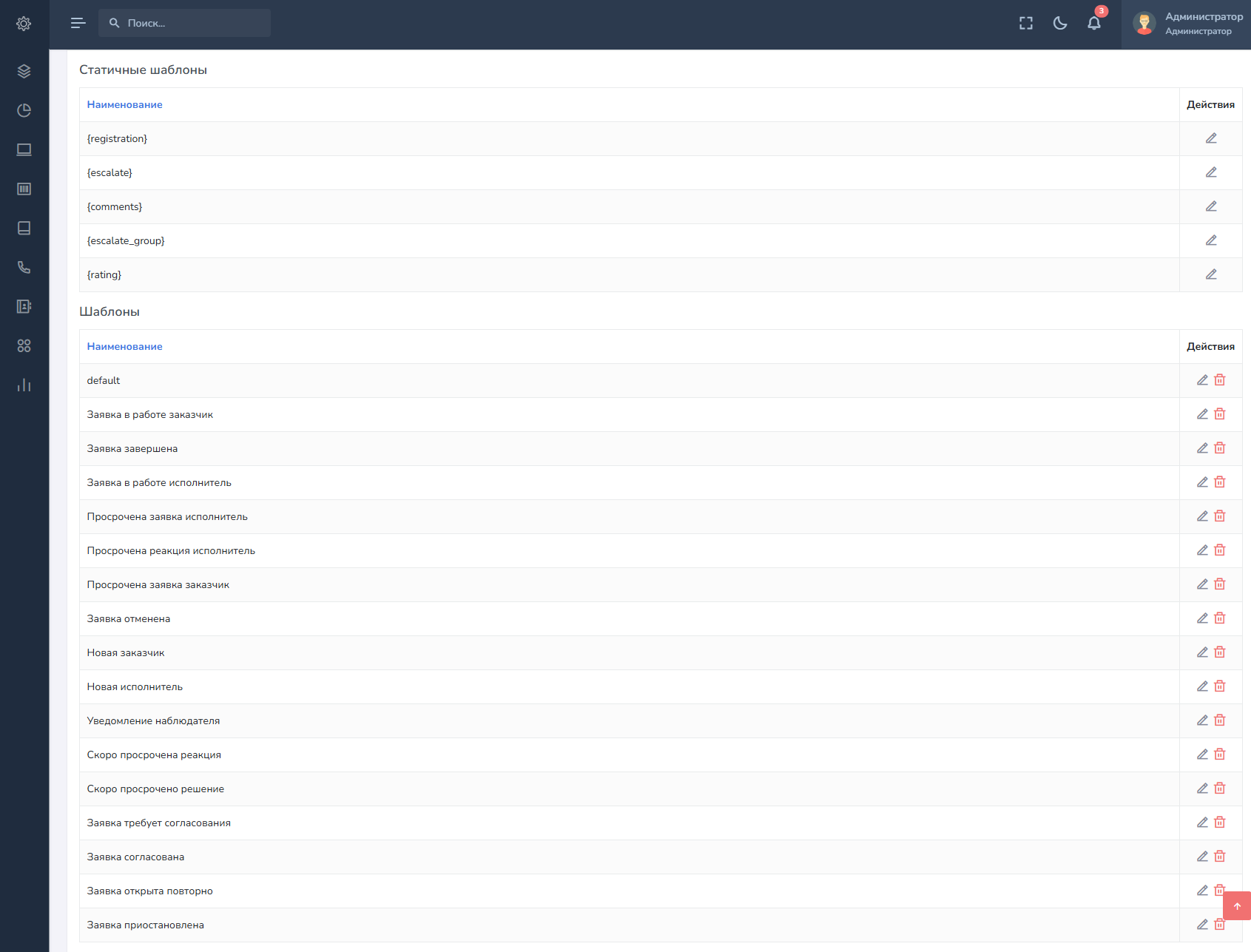Delete the default template
Viewport: 1251px width, 952px height.
[1219, 380]
